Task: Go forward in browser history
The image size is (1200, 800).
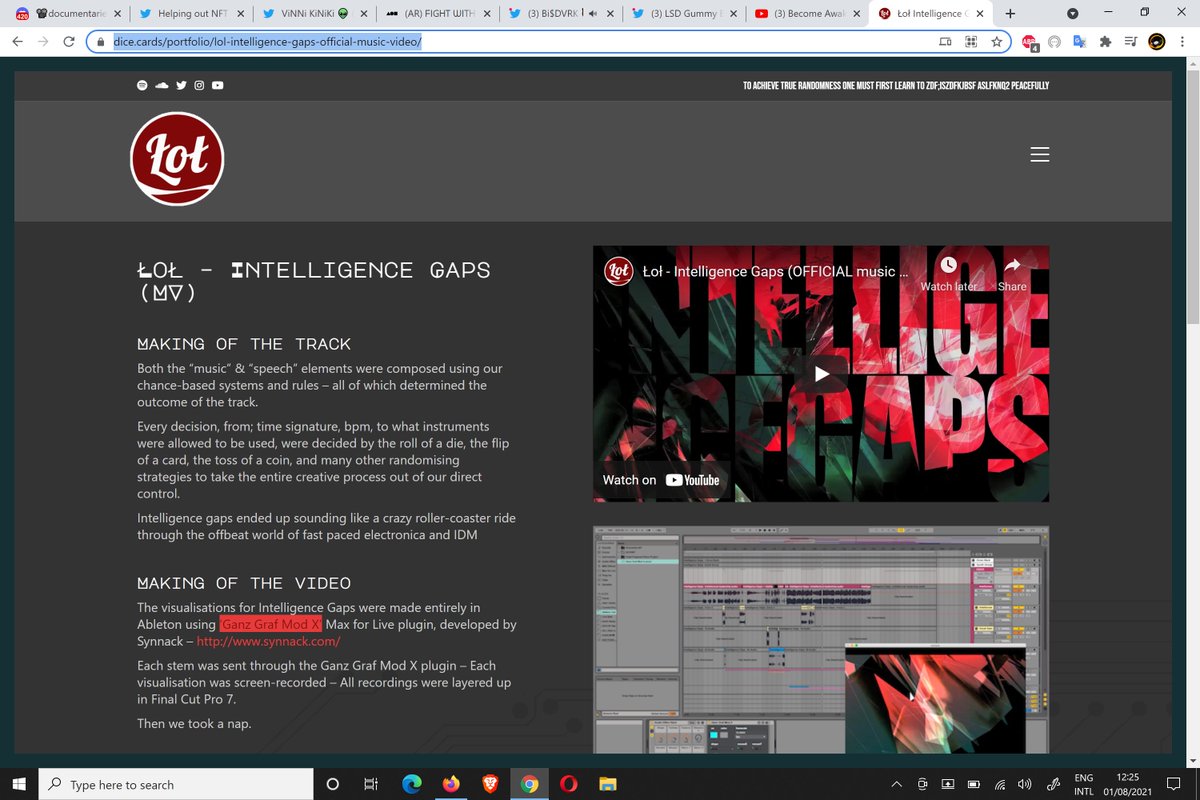Action: 44,42
